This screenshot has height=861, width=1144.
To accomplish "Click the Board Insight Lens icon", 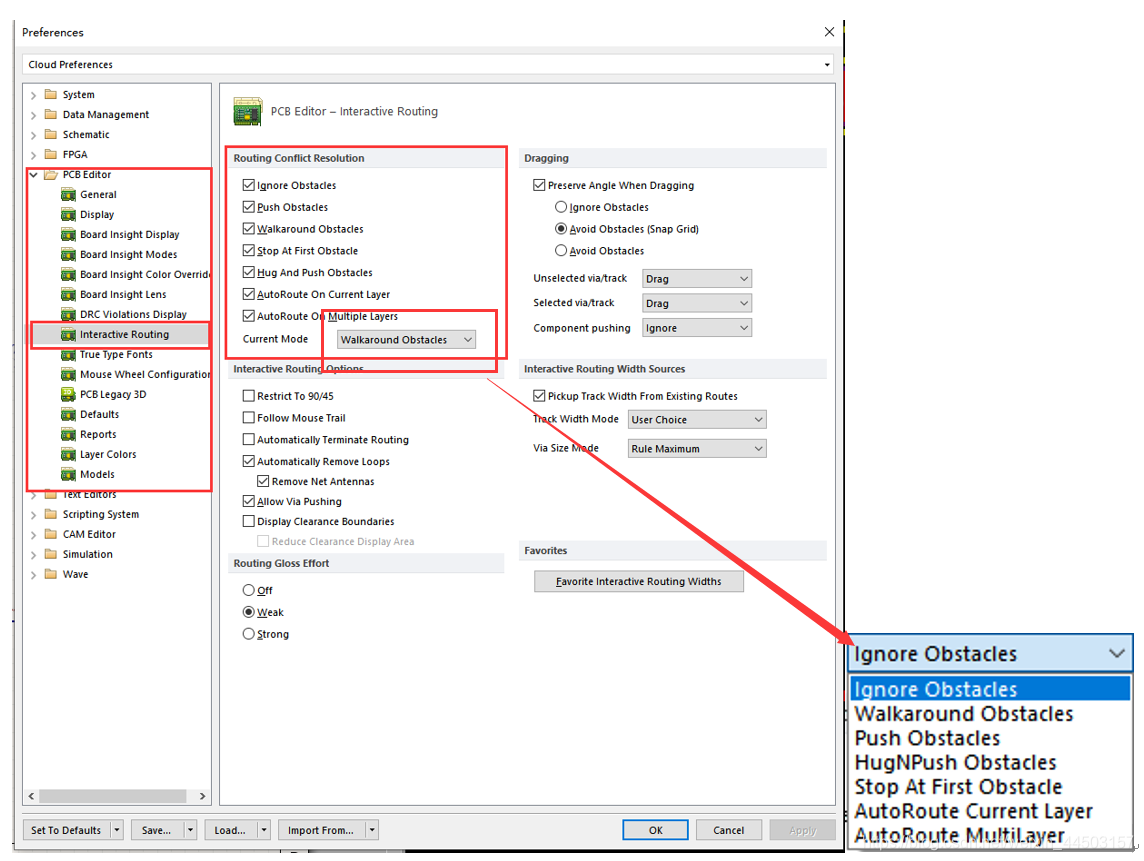I will pyautogui.click(x=68, y=295).
